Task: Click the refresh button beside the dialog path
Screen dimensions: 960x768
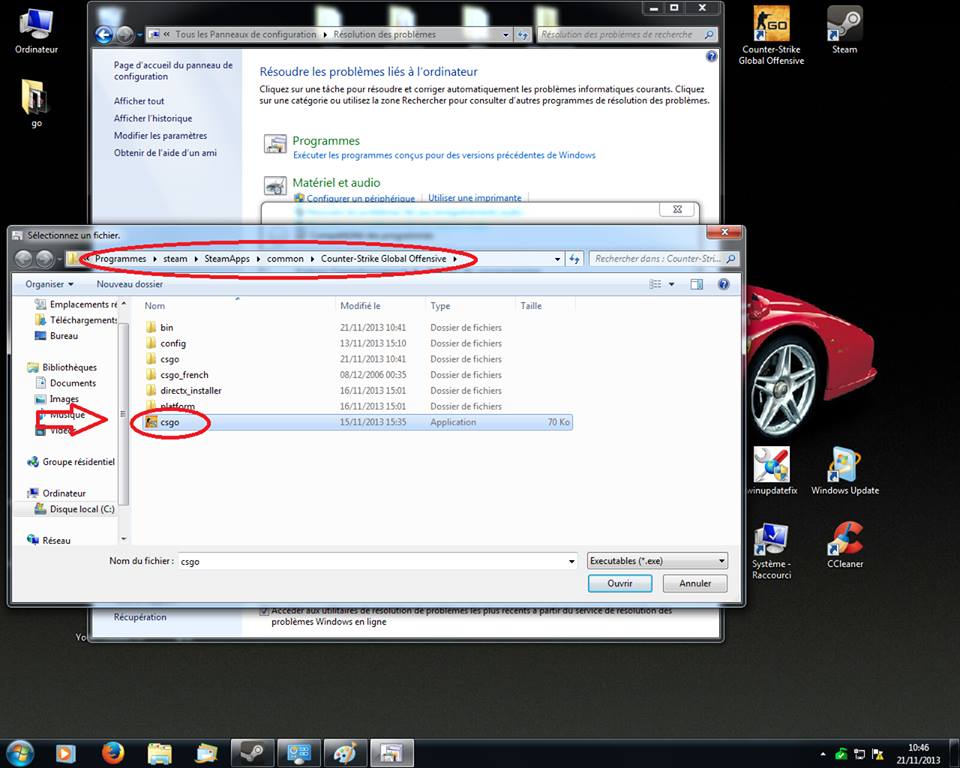Action: click(x=574, y=259)
